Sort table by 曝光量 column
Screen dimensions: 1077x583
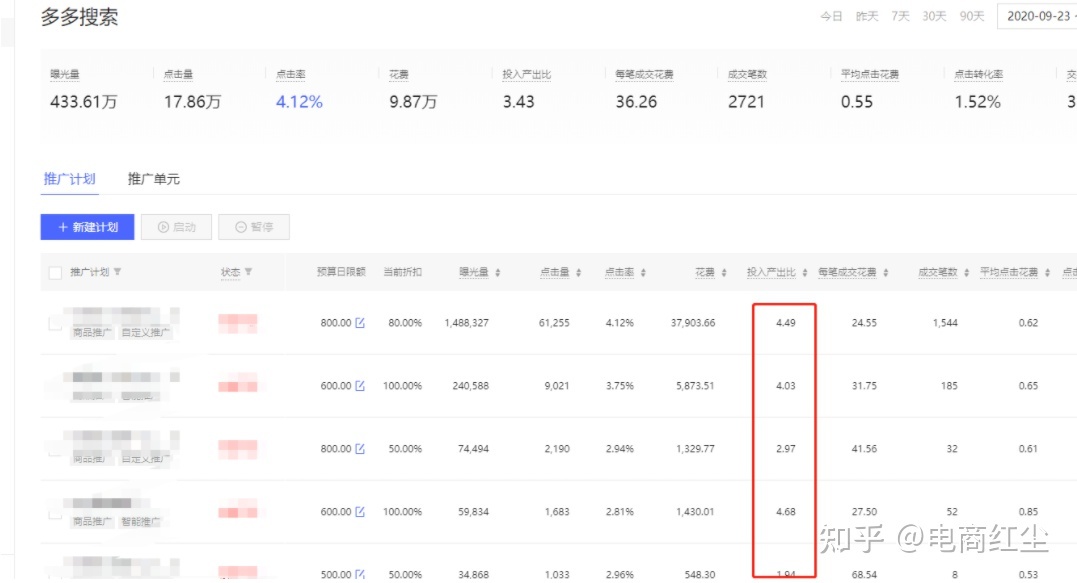coord(497,273)
